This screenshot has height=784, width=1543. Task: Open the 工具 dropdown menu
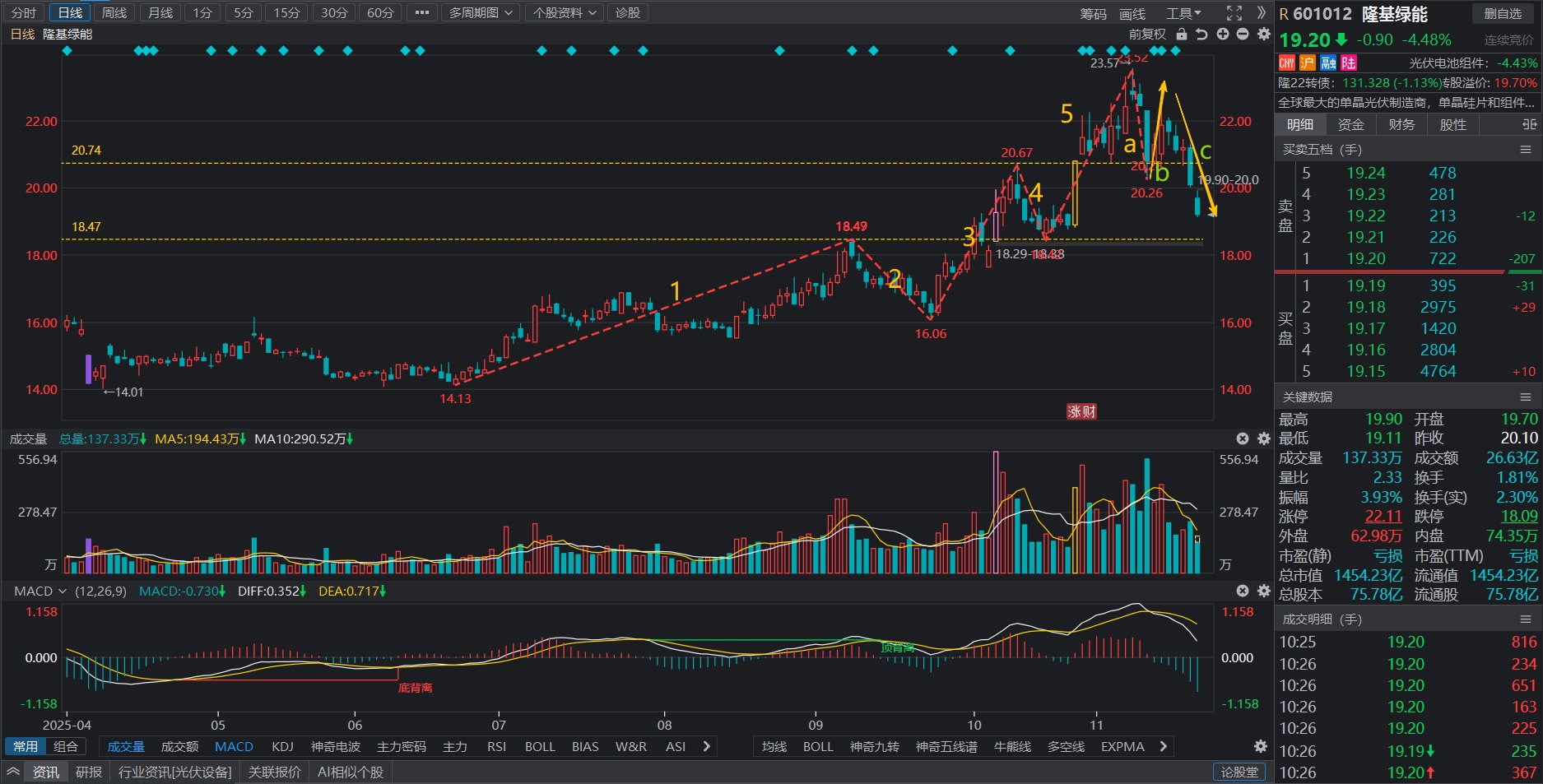[x=1183, y=13]
